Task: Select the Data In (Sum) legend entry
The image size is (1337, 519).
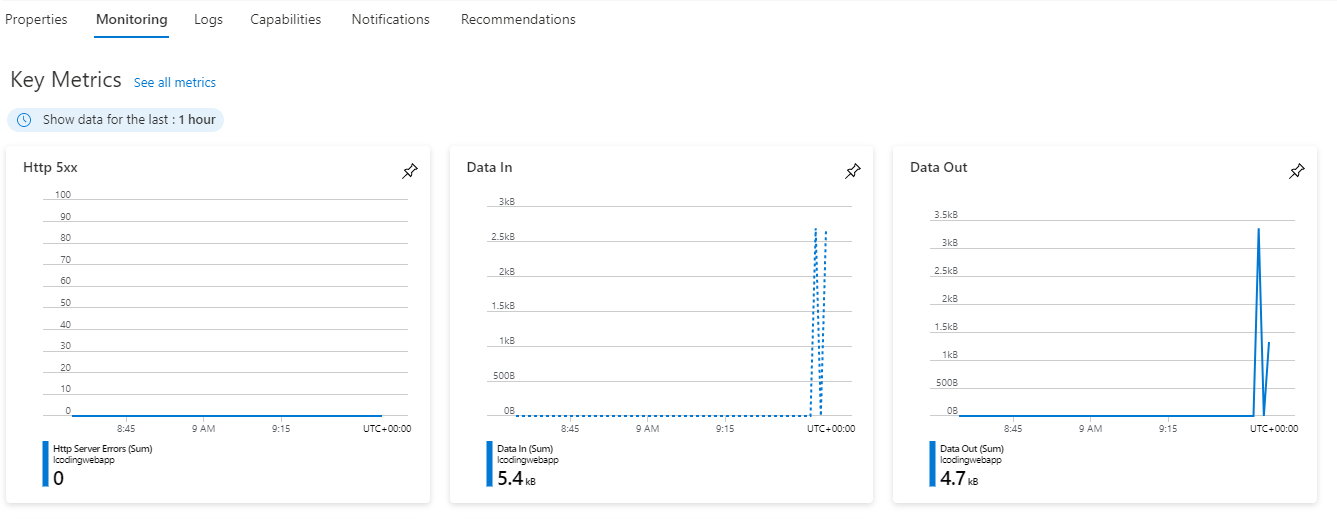Action: click(x=525, y=449)
